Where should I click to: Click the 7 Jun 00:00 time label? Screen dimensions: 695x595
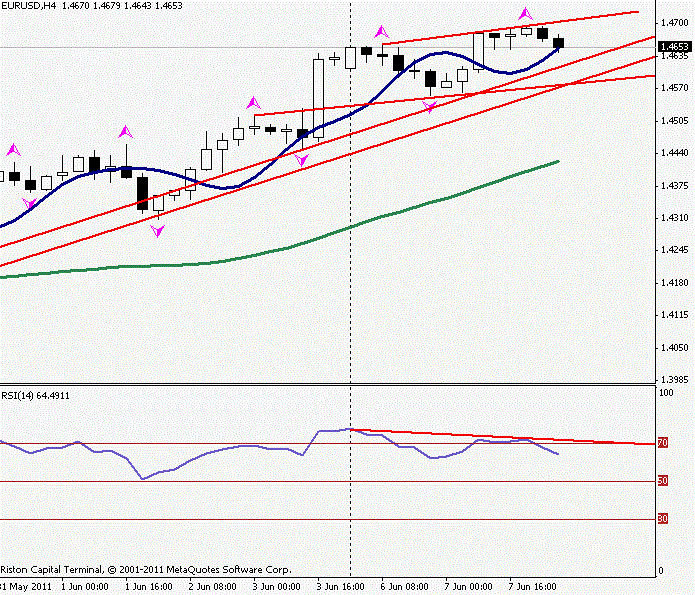[x=469, y=587]
